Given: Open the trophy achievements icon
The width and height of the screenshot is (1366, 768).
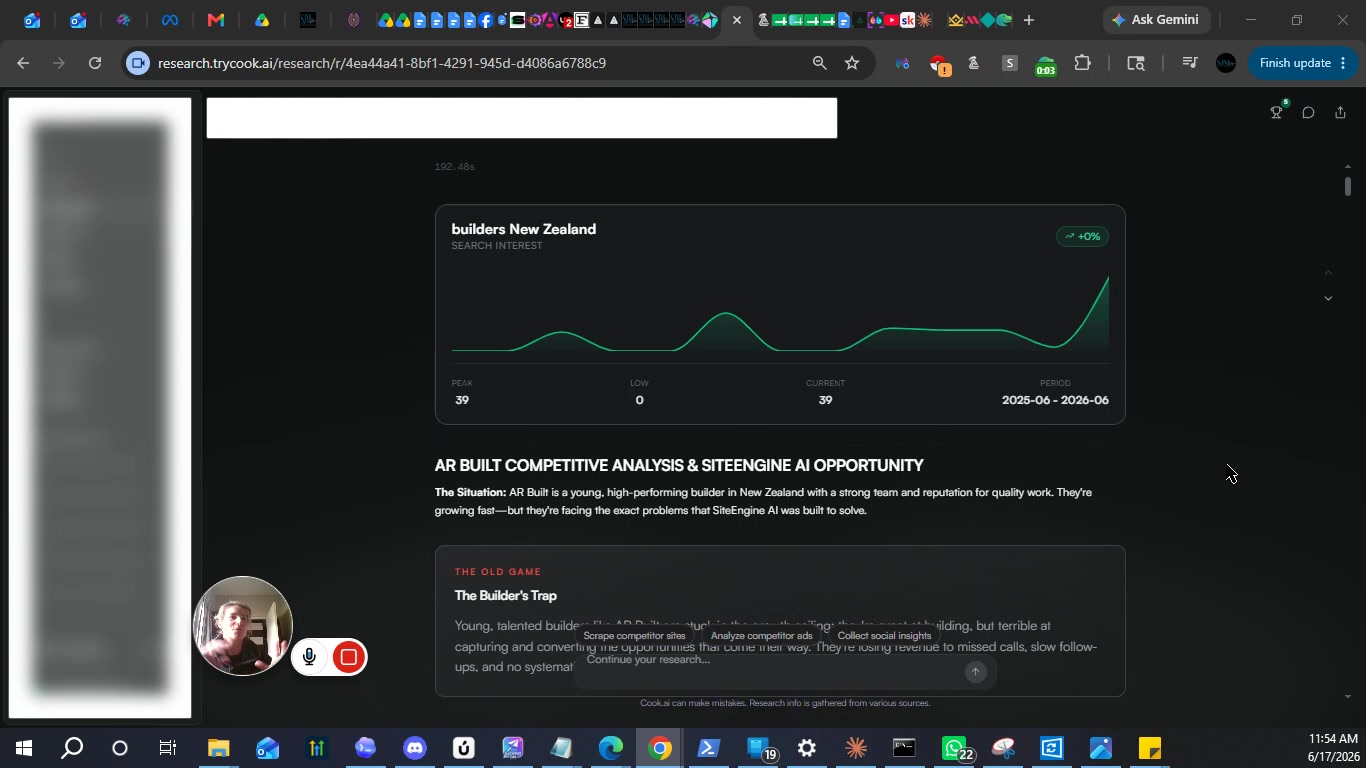Looking at the screenshot, I should point(1277,112).
